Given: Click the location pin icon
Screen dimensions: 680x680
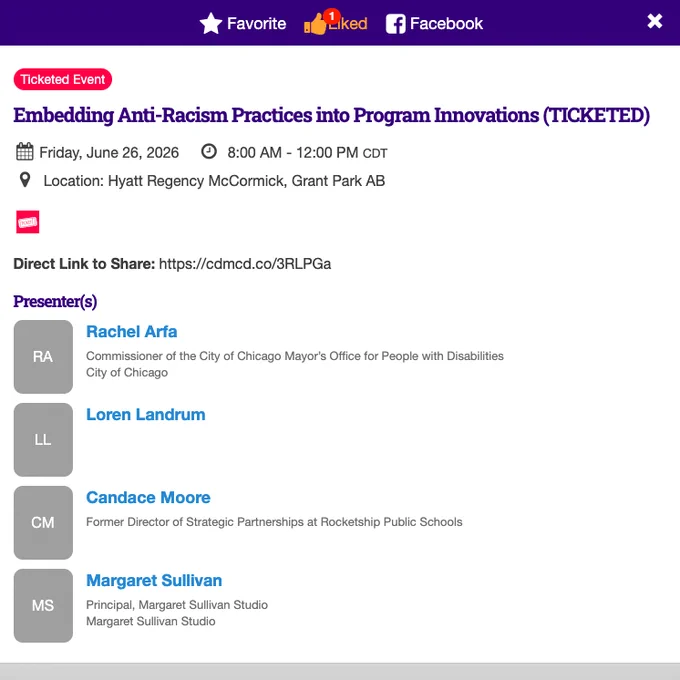Looking at the screenshot, I should pos(25,180).
